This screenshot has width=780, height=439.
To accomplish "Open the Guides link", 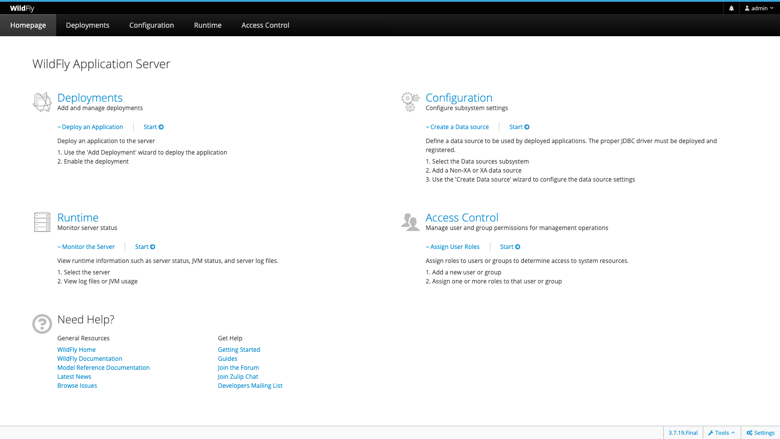I will click(227, 358).
